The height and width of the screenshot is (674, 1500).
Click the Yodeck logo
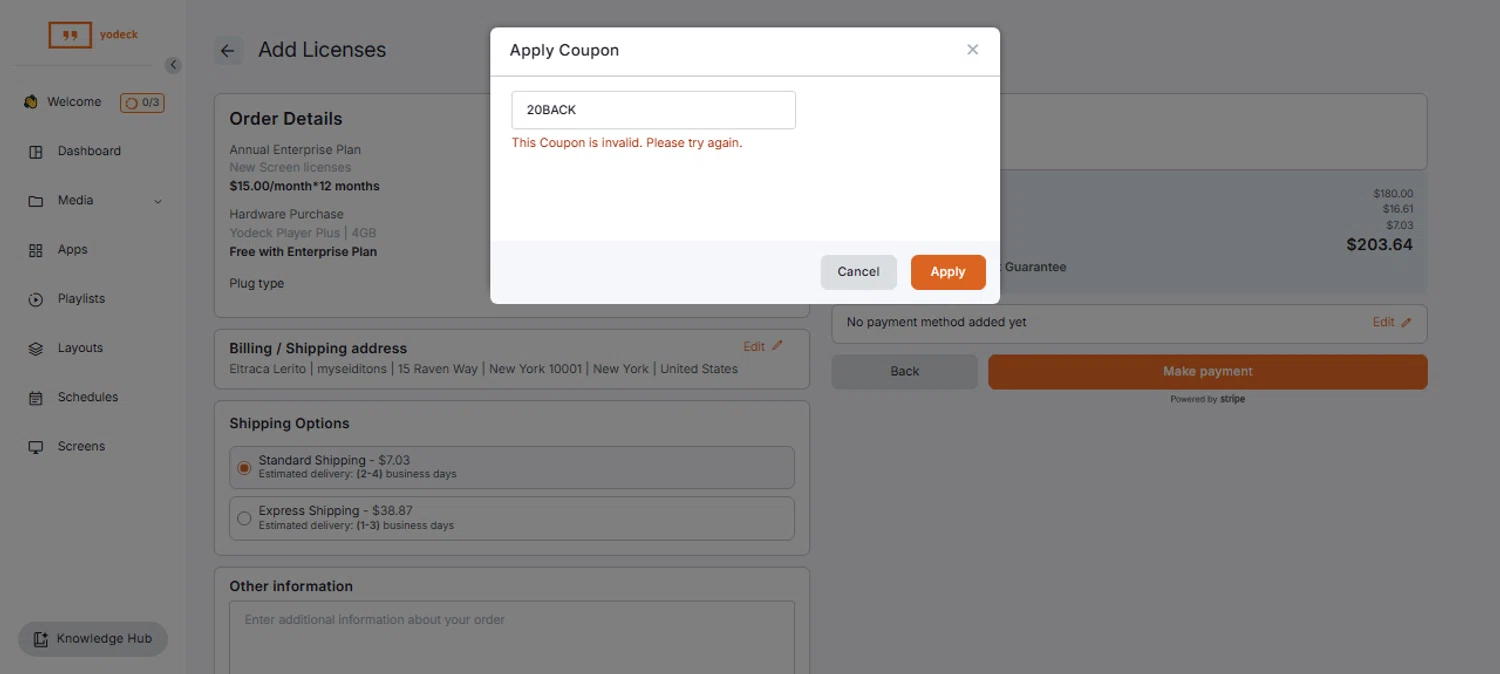tap(94, 35)
